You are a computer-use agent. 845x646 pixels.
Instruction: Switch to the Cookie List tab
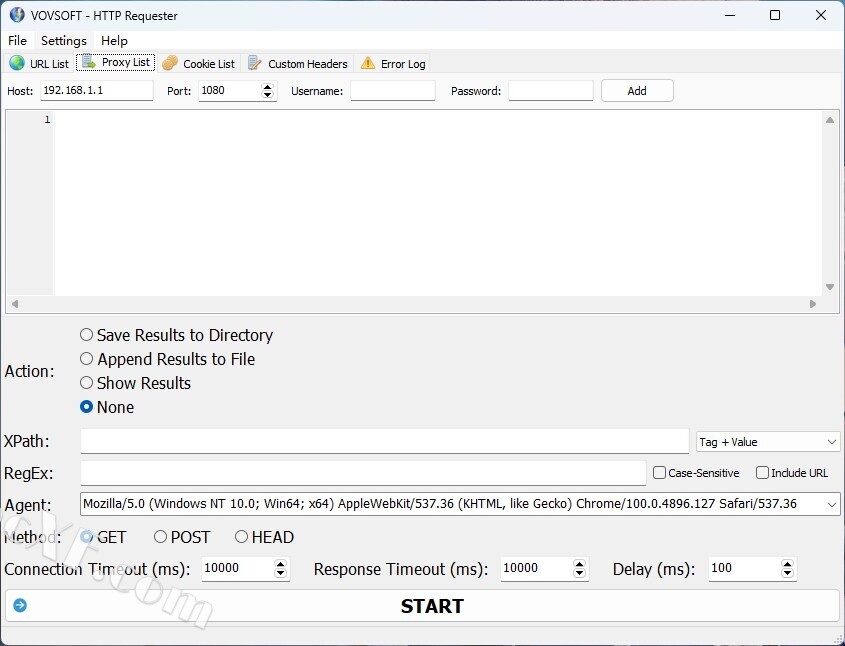(x=199, y=64)
